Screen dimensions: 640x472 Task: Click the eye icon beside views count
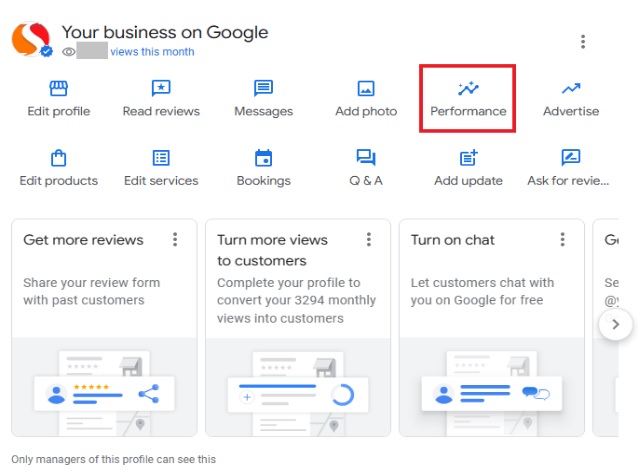69,52
